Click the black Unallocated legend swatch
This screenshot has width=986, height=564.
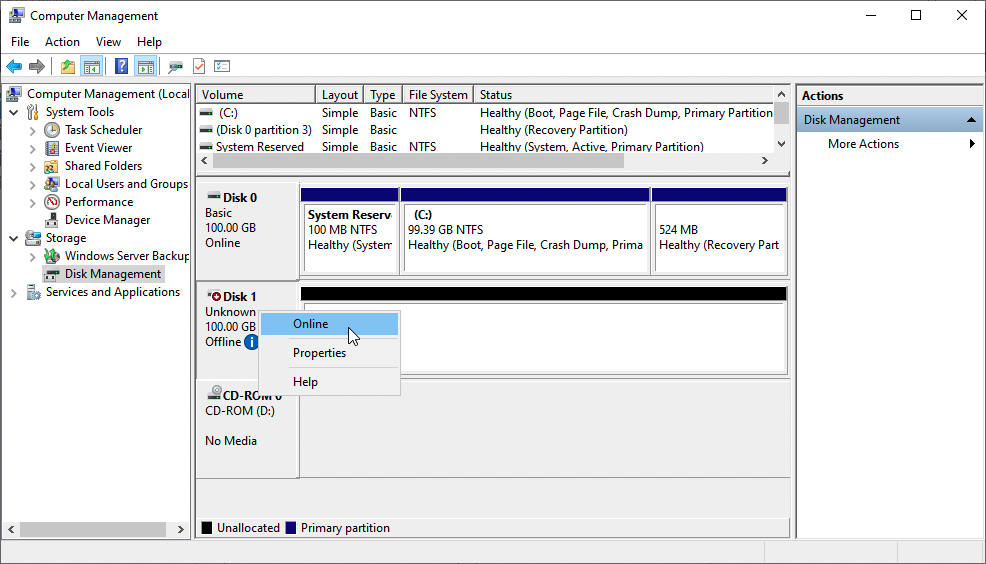tap(206, 528)
